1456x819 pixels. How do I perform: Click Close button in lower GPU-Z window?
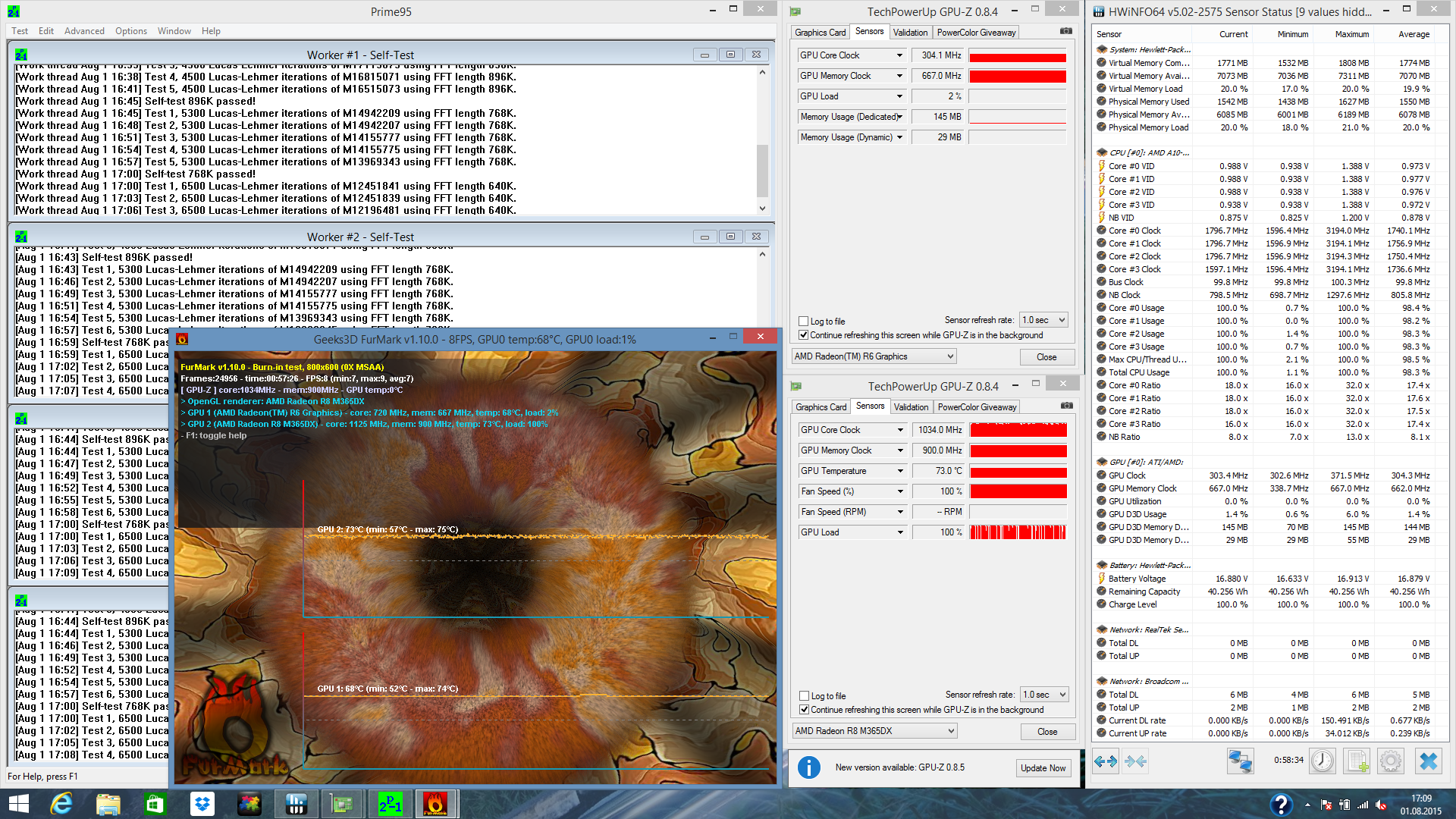point(1046,732)
